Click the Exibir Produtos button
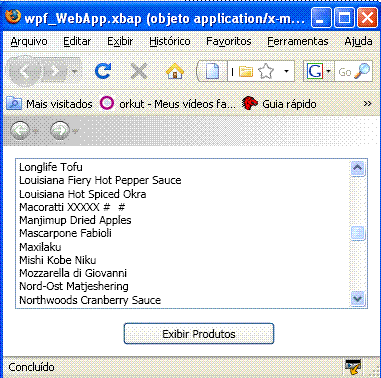 [199, 333]
